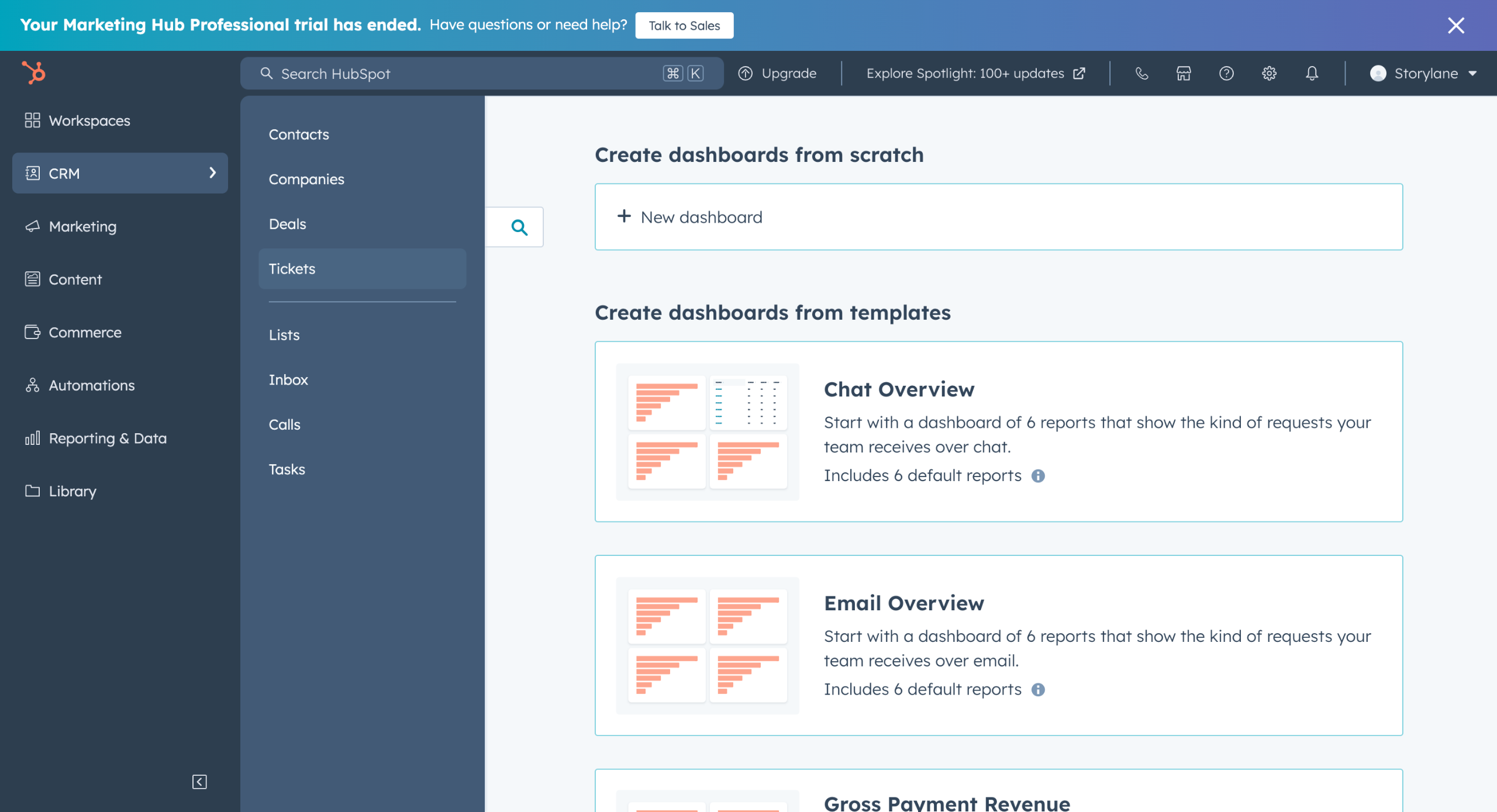This screenshot has width=1497, height=812.
Task: Click the plus icon for New dashboard
Action: pos(624,216)
